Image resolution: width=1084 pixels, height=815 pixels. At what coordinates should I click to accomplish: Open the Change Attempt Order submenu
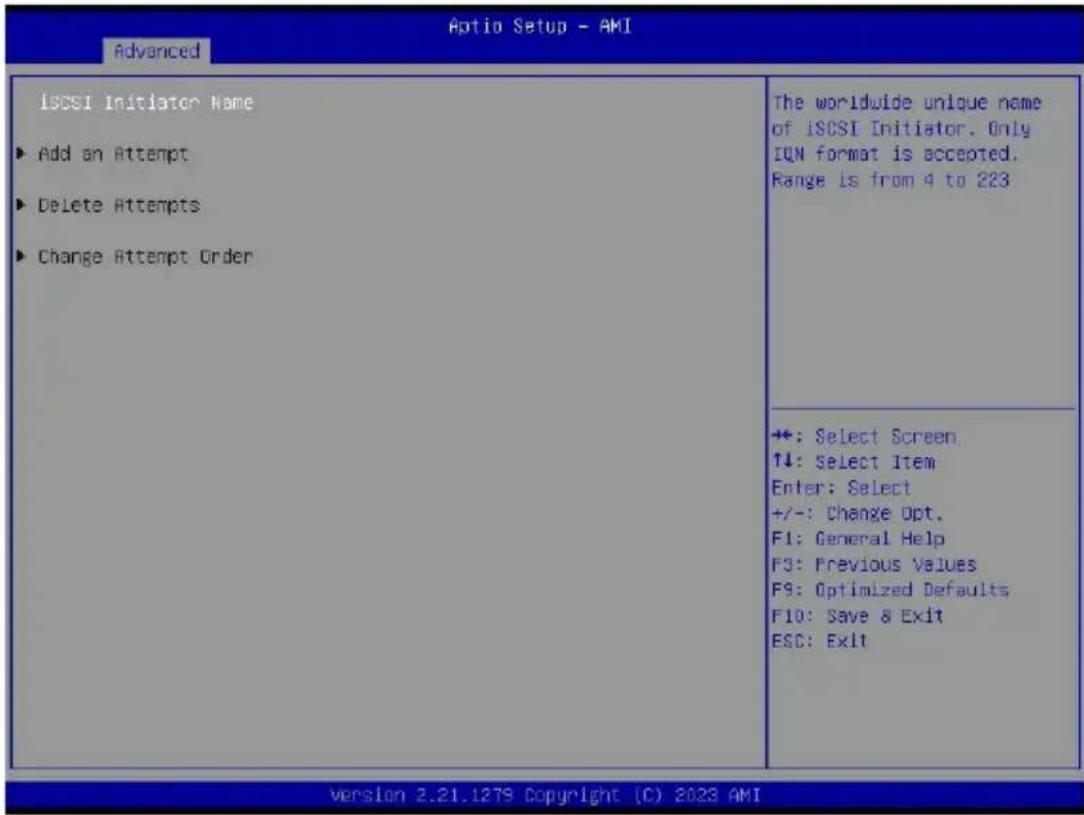[145, 256]
